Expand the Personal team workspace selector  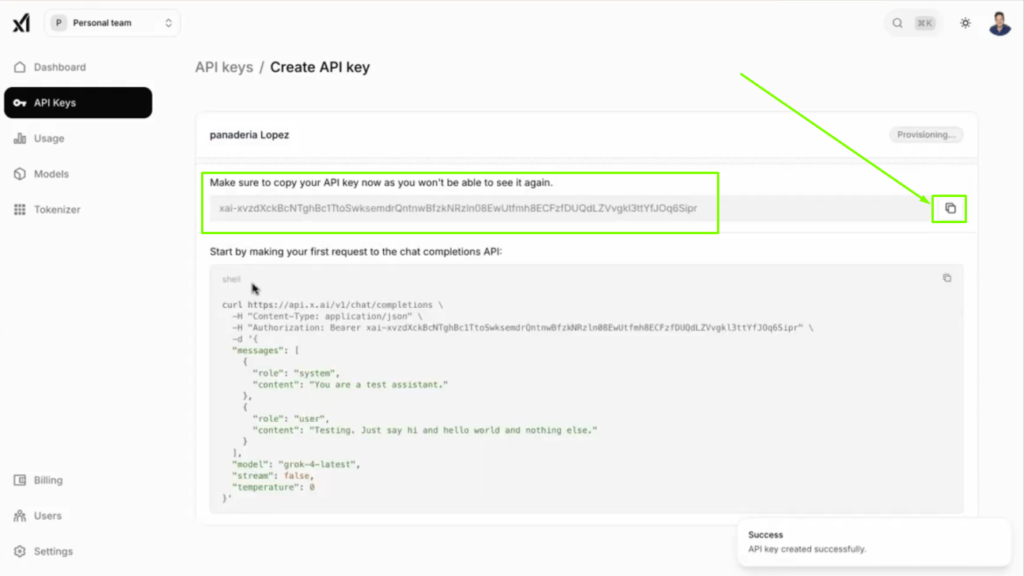(x=112, y=22)
